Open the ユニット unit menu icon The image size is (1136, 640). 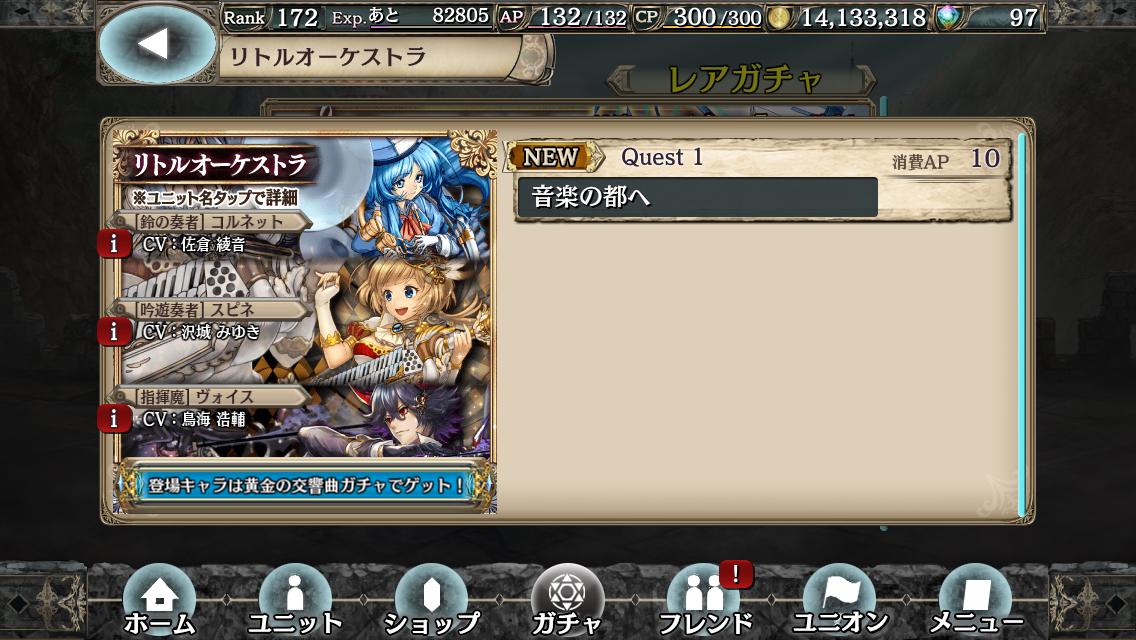pyautogui.click(x=294, y=600)
